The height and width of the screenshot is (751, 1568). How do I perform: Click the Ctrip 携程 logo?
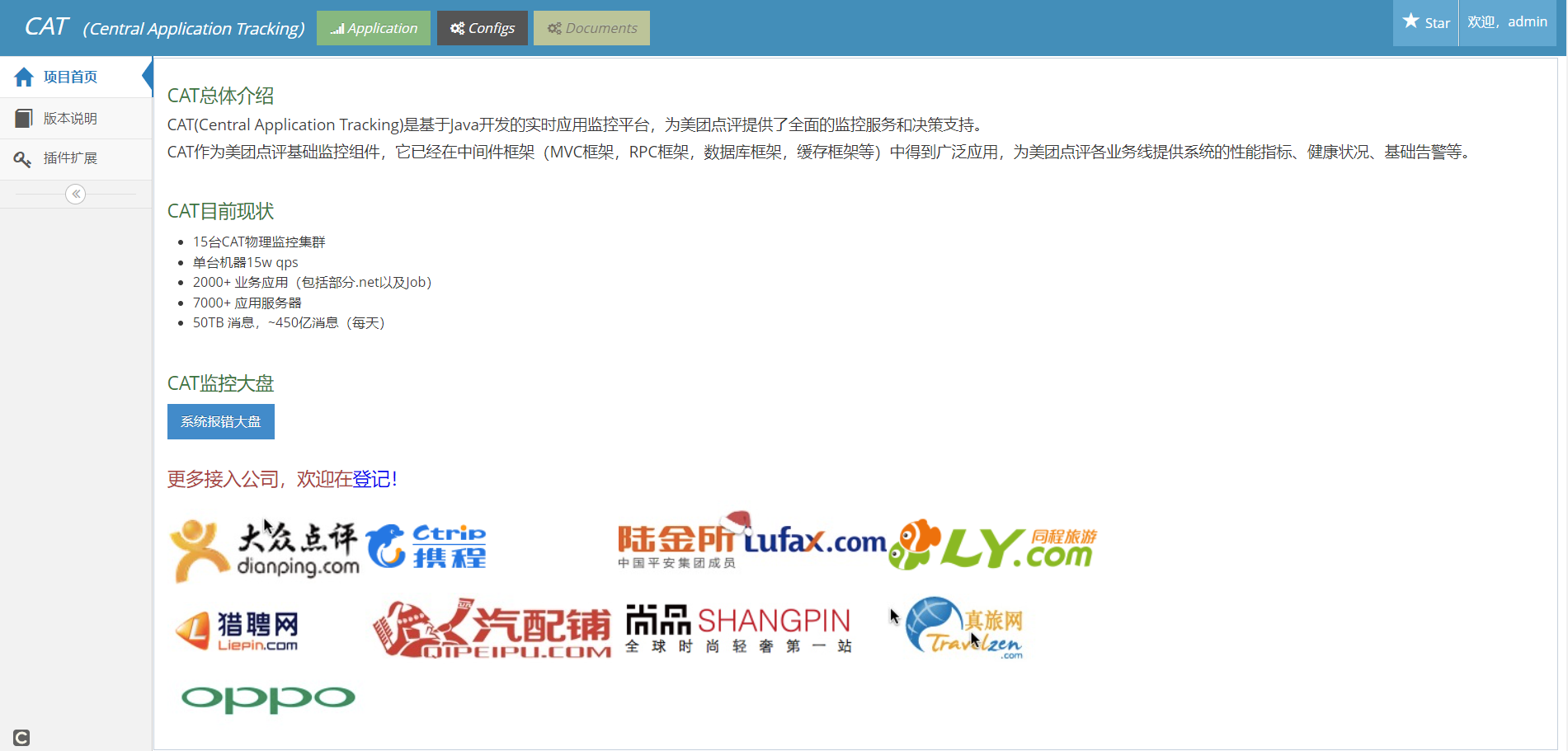426,547
